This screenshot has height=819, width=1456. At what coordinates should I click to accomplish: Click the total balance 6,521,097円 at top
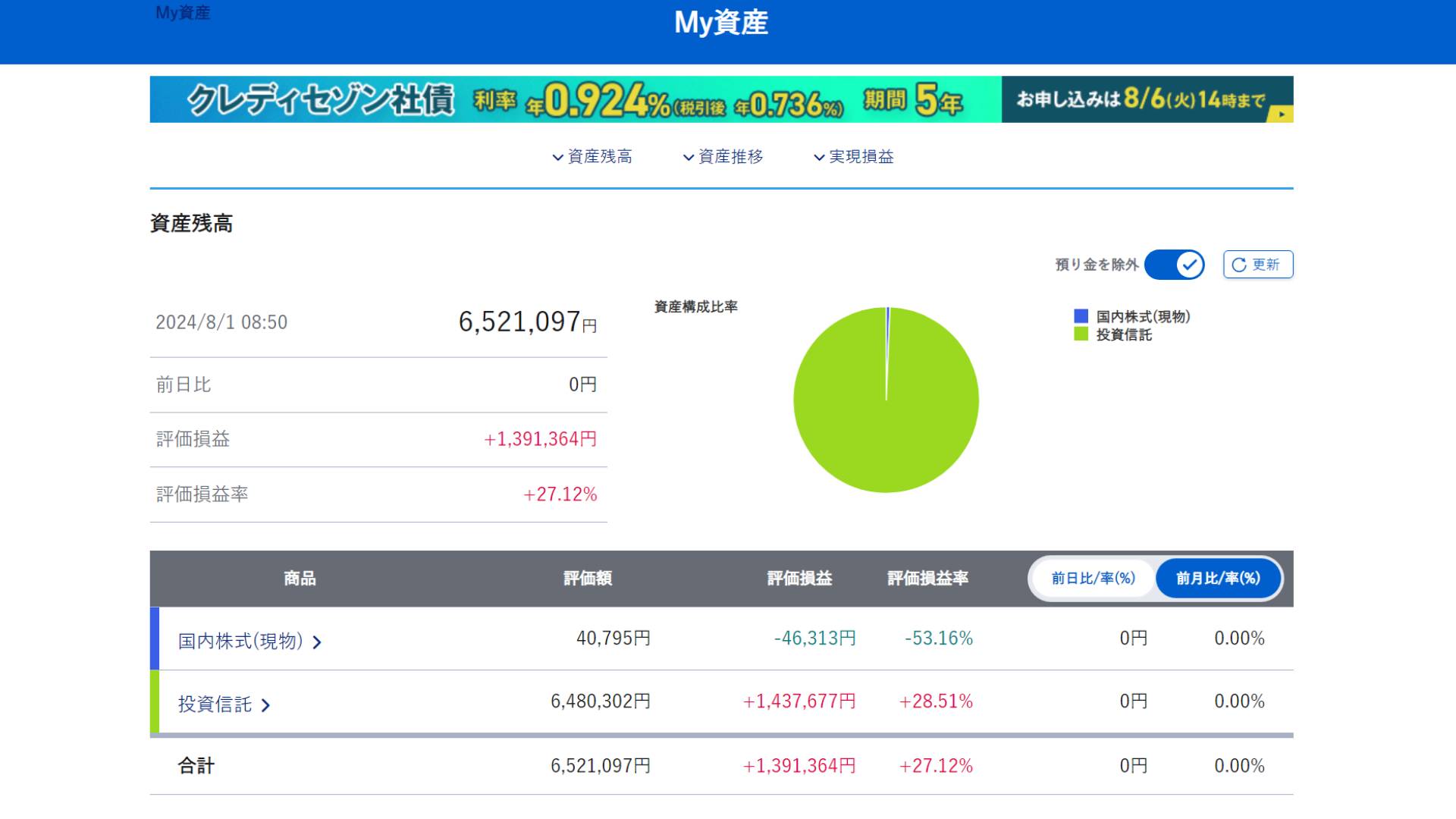[x=528, y=322]
